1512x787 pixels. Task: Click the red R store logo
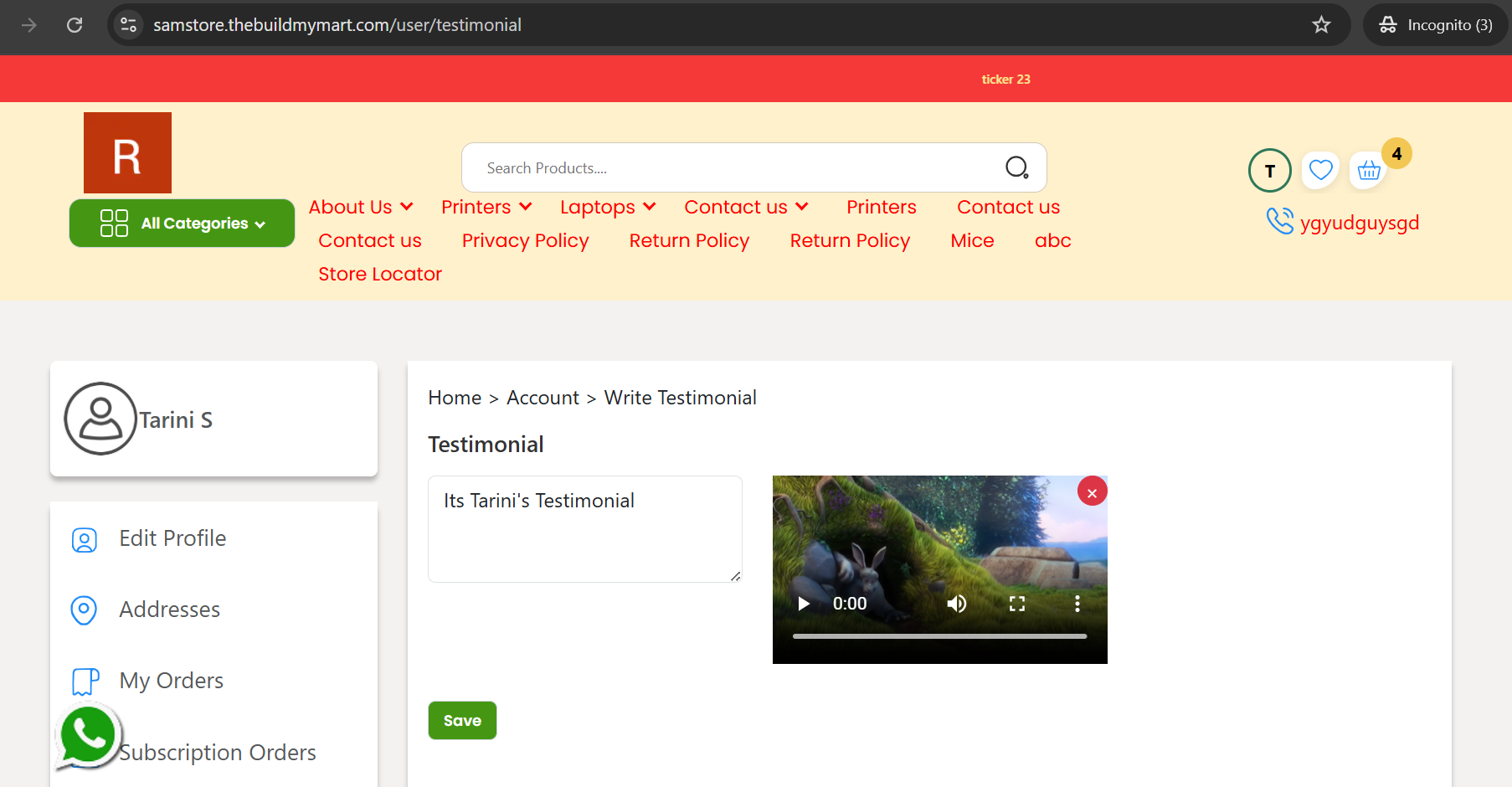(x=127, y=153)
